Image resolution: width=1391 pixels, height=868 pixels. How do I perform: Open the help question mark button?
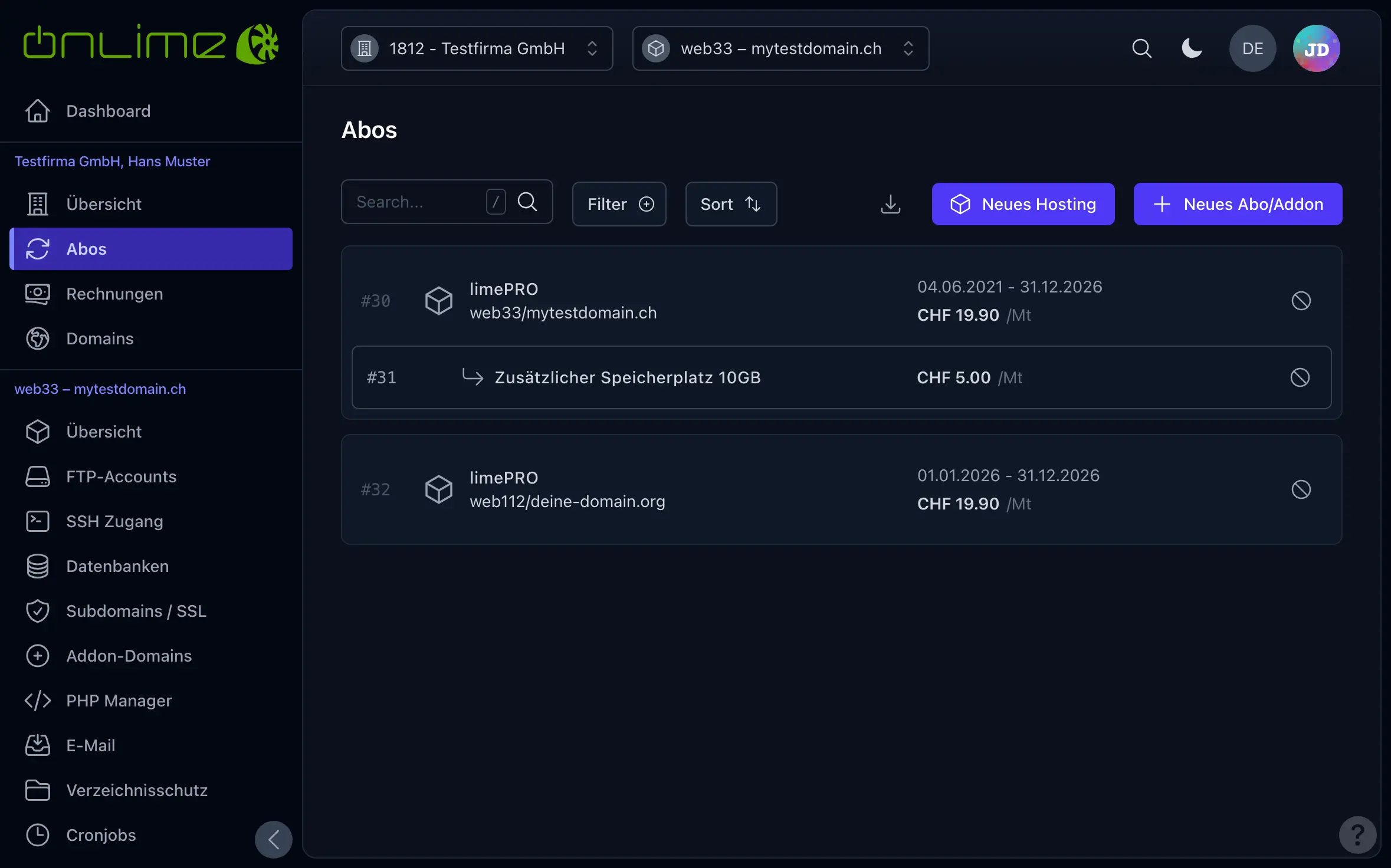[x=1357, y=834]
